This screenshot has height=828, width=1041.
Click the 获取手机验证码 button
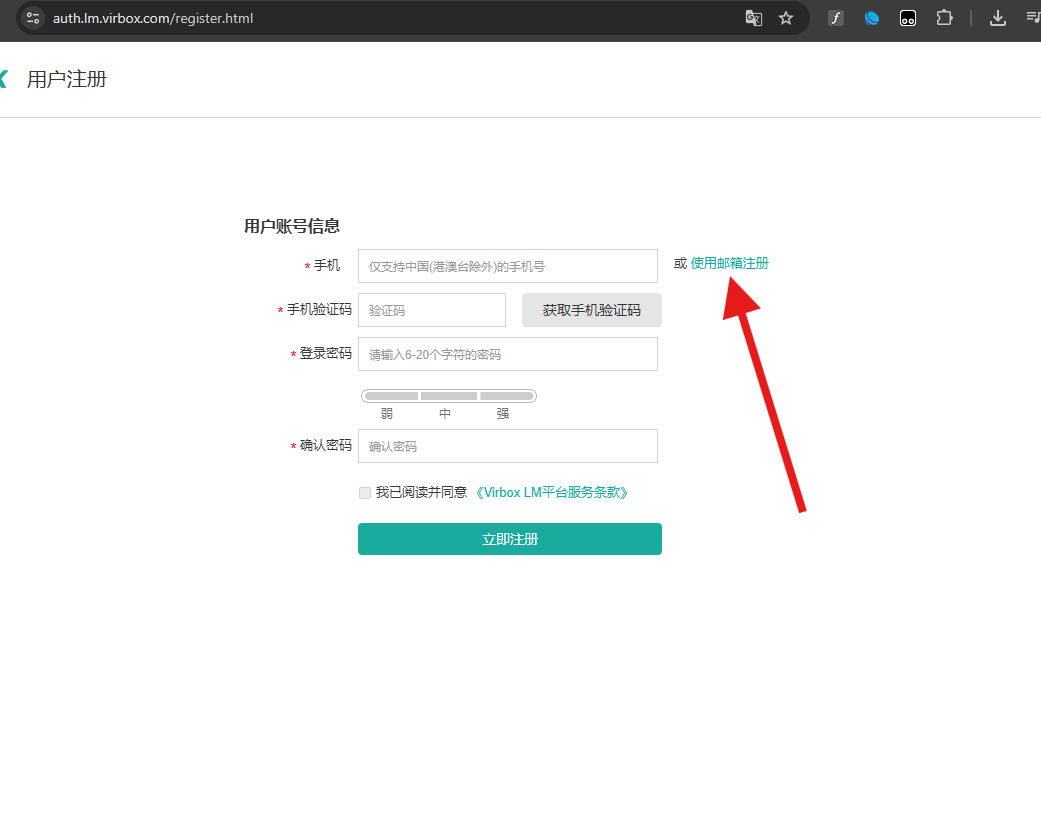pyautogui.click(x=592, y=310)
